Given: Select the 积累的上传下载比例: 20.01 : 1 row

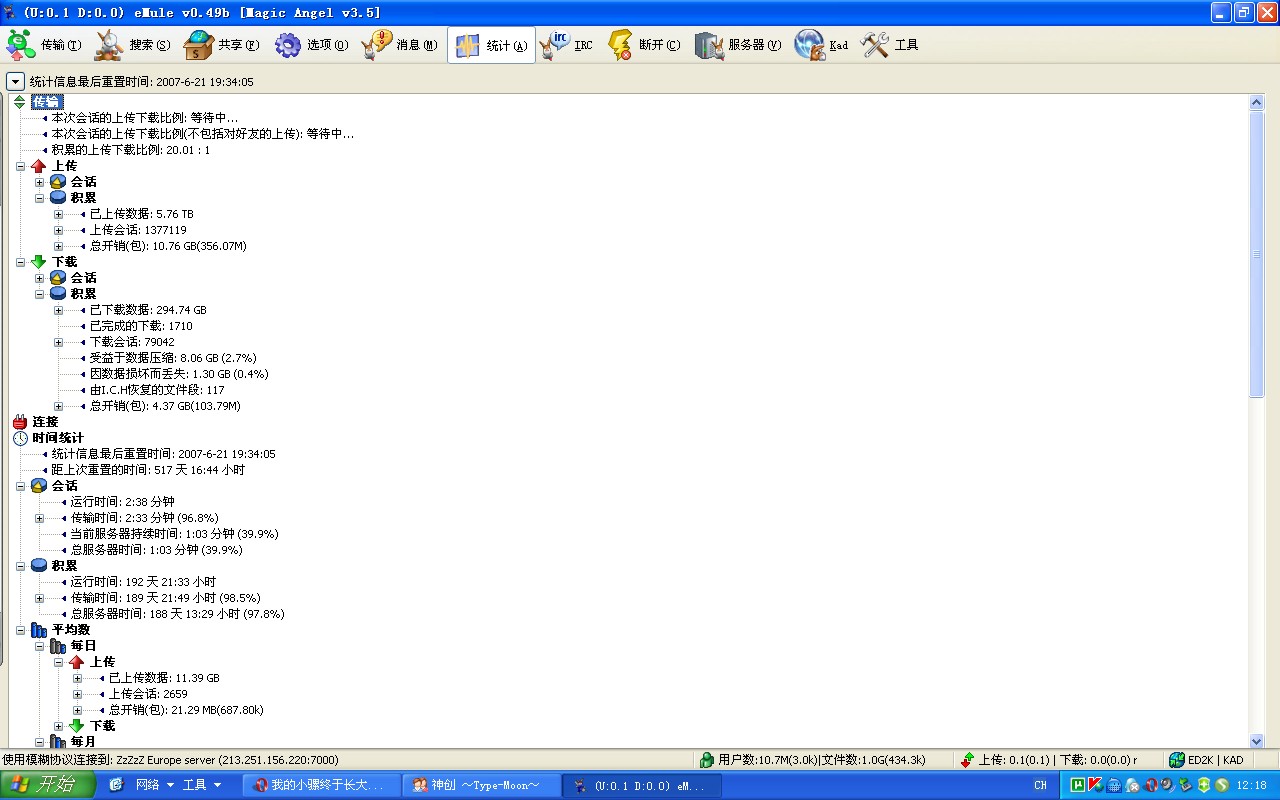Looking at the screenshot, I should click(x=131, y=150).
